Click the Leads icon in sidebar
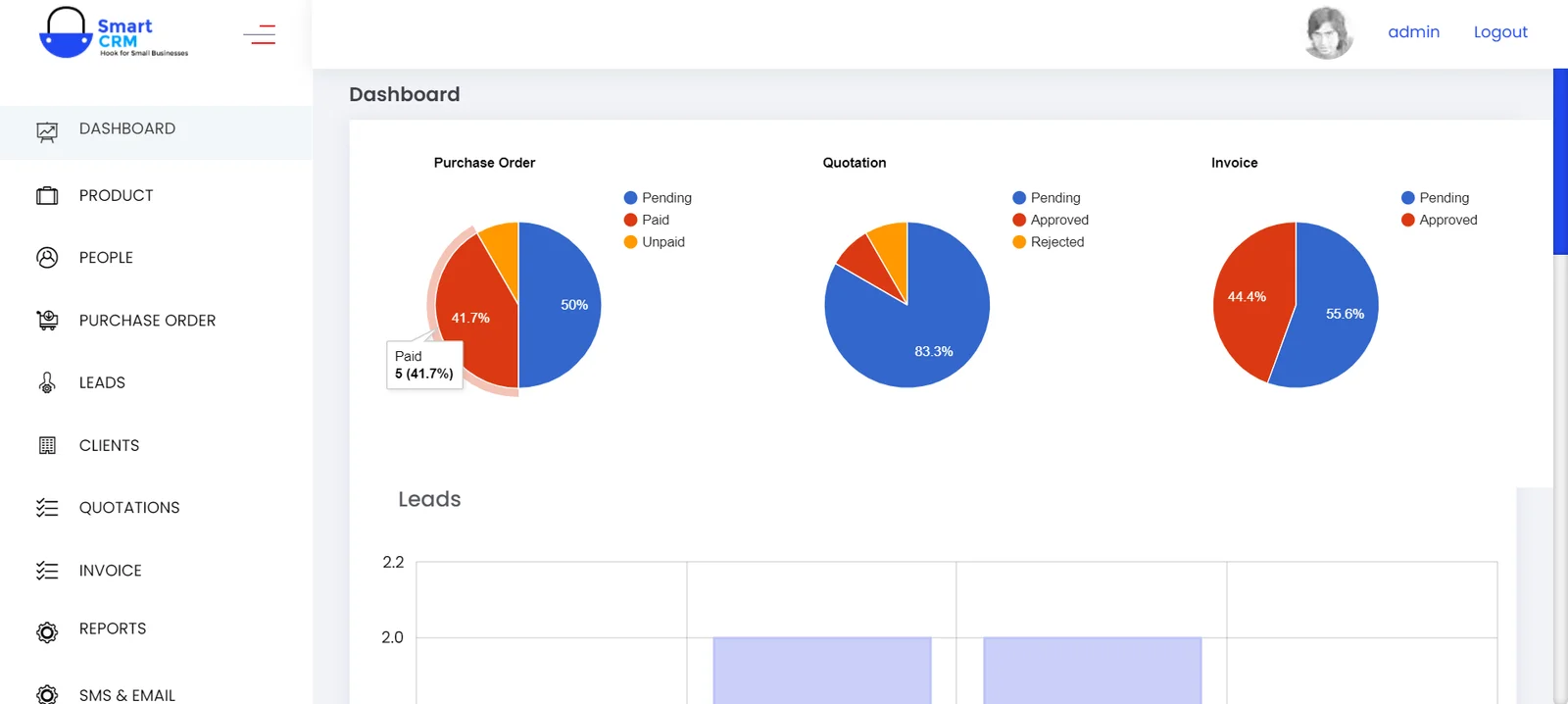The image size is (1568, 704). [47, 383]
